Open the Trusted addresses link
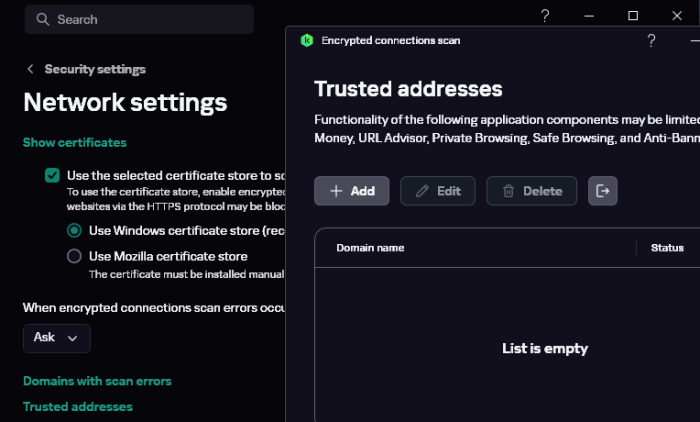The width and height of the screenshot is (700, 422). pyautogui.click(x=77, y=406)
